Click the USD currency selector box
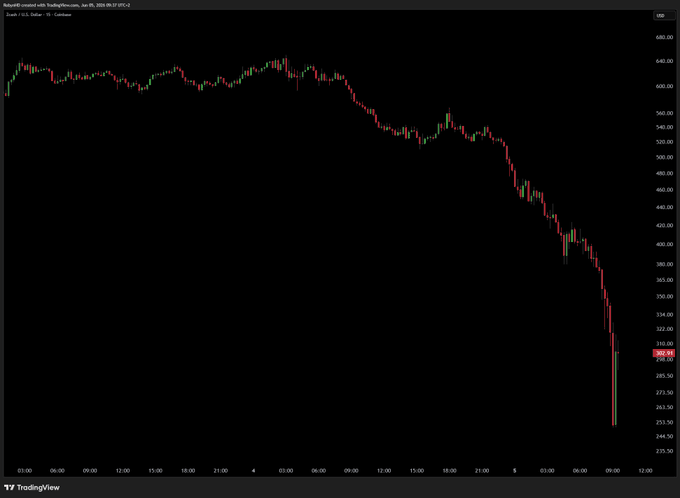This screenshot has height=498, width=680. pos(664,16)
